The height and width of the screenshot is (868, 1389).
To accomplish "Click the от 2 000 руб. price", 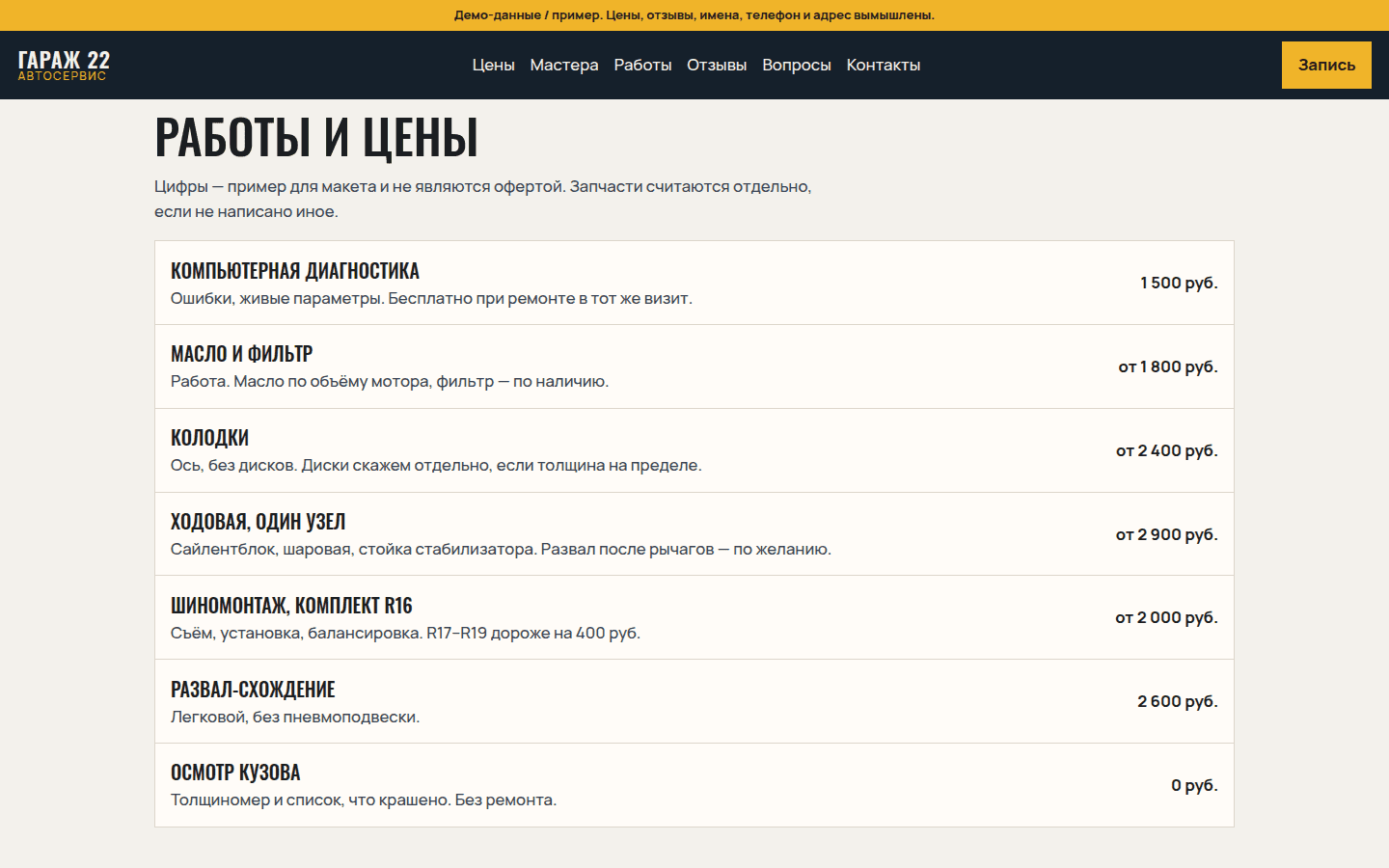I will click(x=1166, y=617).
